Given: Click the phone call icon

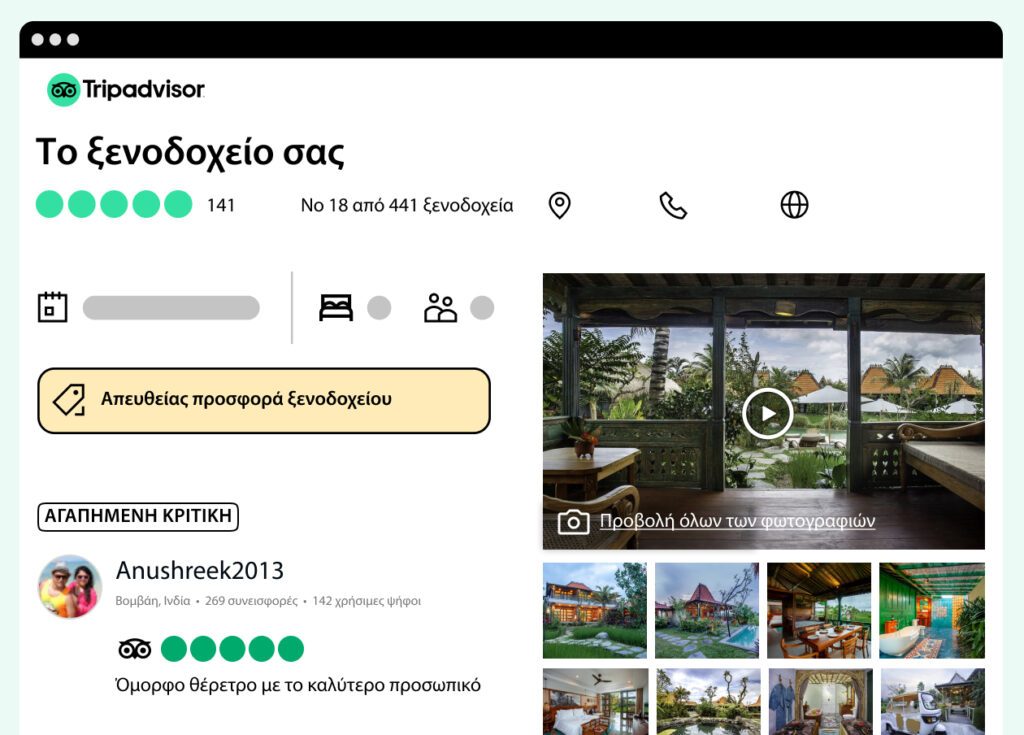Looking at the screenshot, I should pos(673,205).
